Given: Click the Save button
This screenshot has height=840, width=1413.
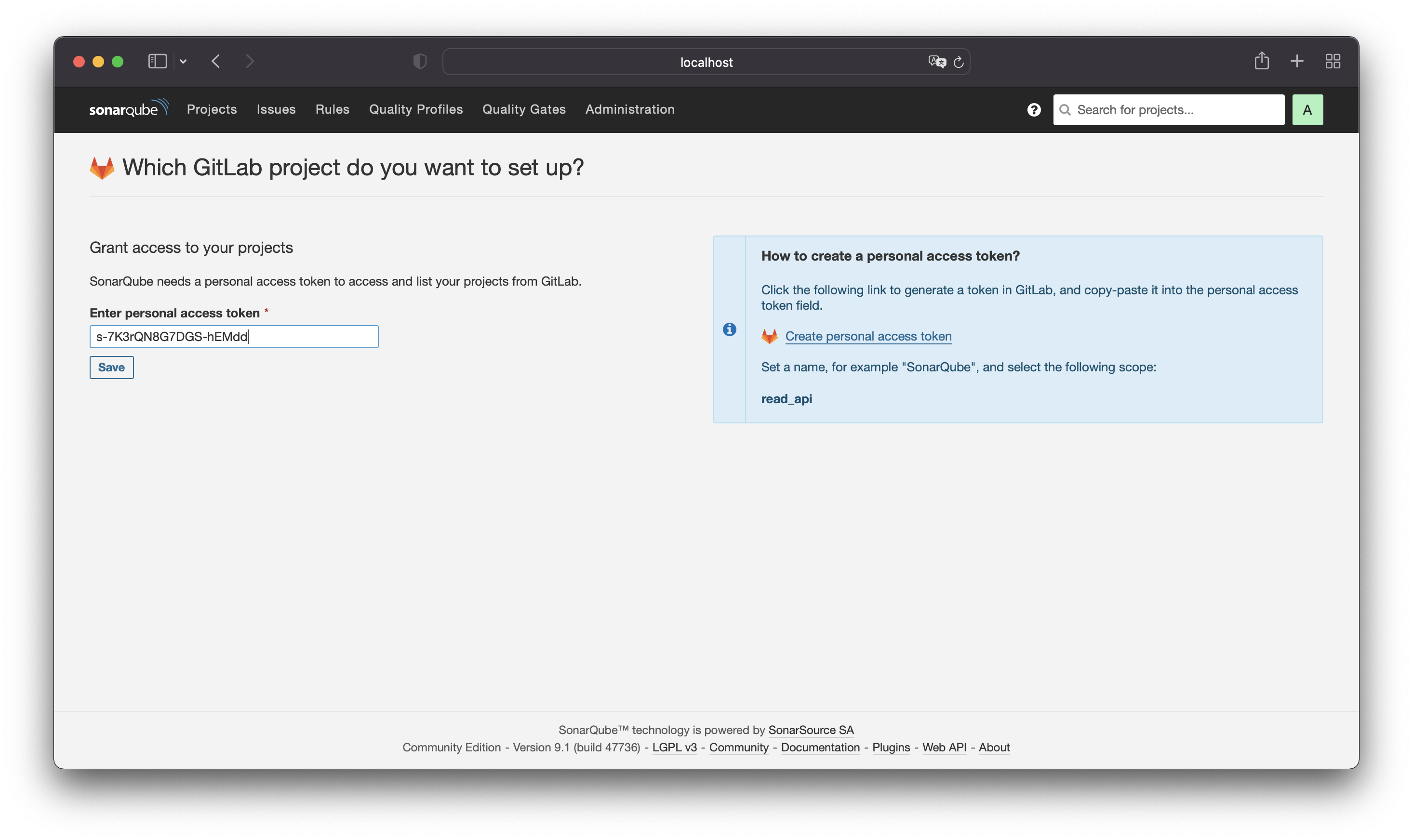Looking at the screenshot, I should (x=112, y=367).
